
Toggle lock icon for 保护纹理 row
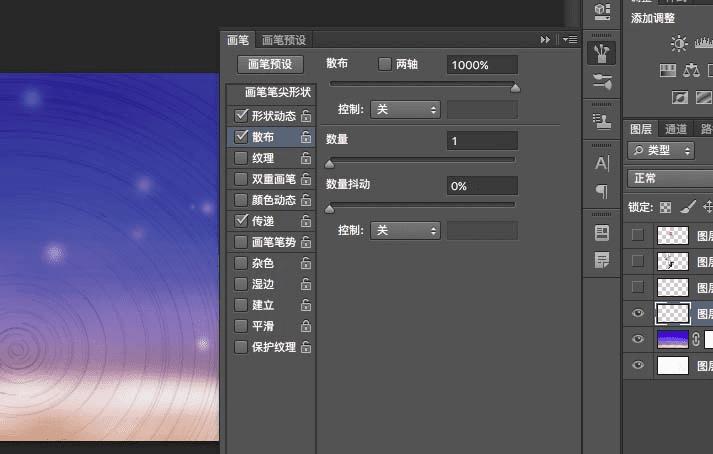point(306,347)
